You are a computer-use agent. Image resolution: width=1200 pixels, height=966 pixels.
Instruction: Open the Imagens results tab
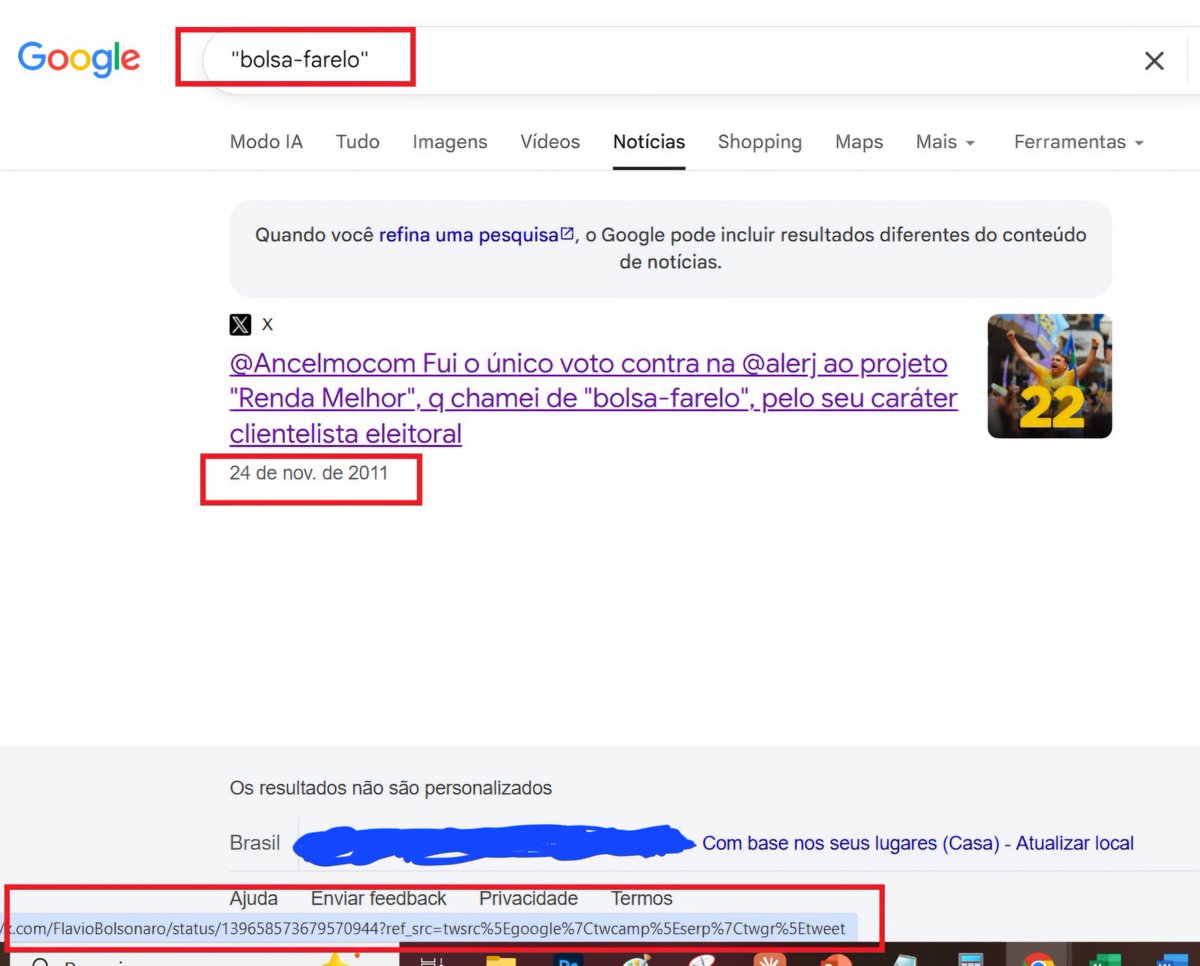(x=450, y=142)
